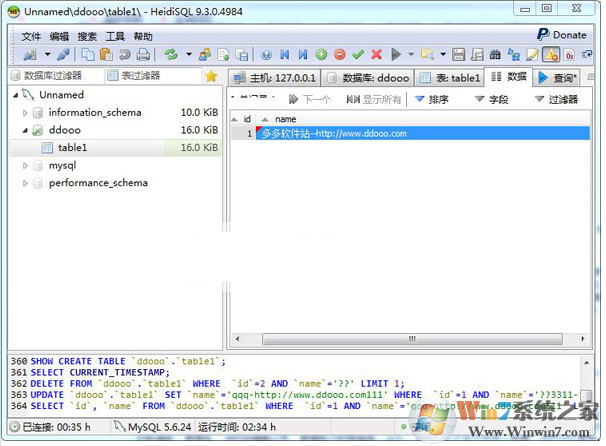Click the 排序 sorting button
This screenshot has width=606, height=446.
[431, 99]
